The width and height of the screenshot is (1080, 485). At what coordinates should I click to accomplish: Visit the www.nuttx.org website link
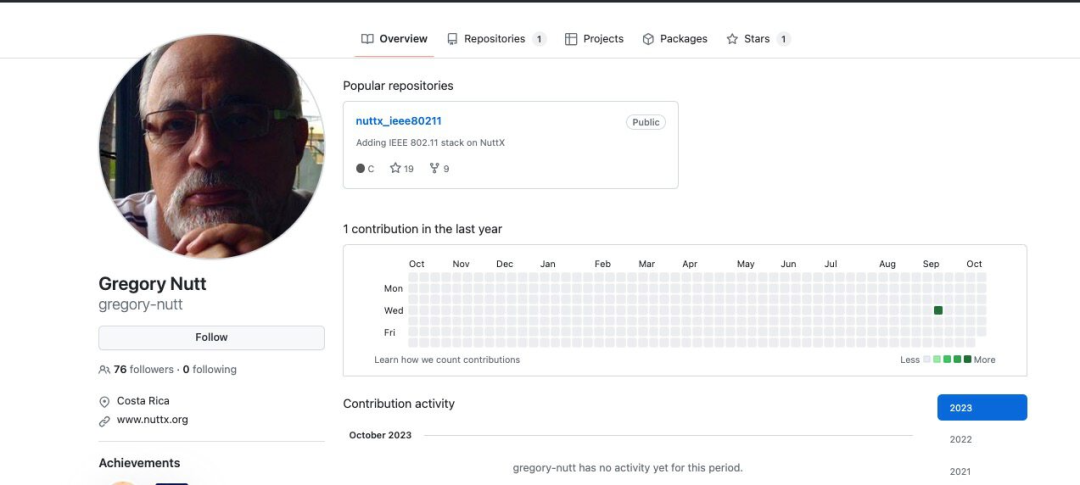tap(152, 420)
